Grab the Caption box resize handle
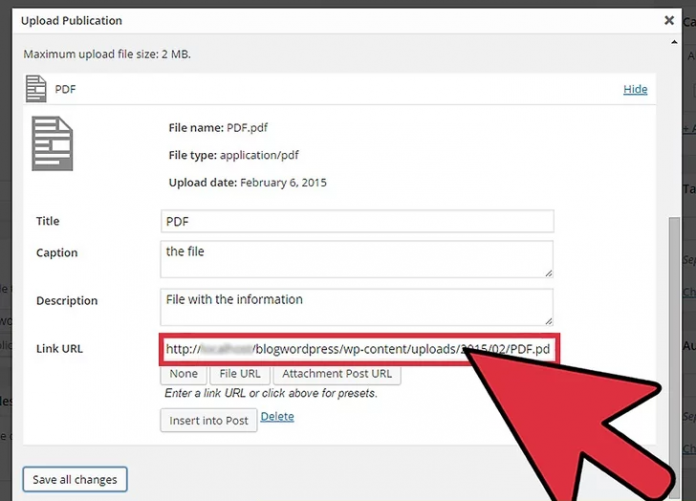696x501 pixels. coord(548,272)
